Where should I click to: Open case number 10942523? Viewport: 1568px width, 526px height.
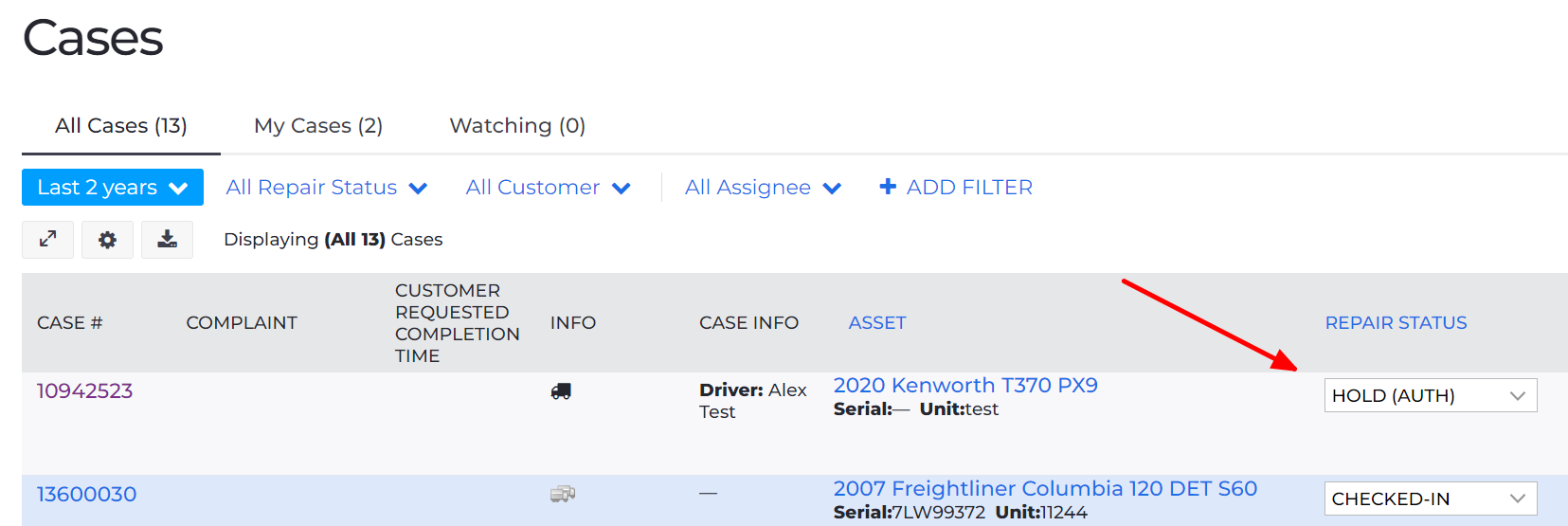coord(84,390)
